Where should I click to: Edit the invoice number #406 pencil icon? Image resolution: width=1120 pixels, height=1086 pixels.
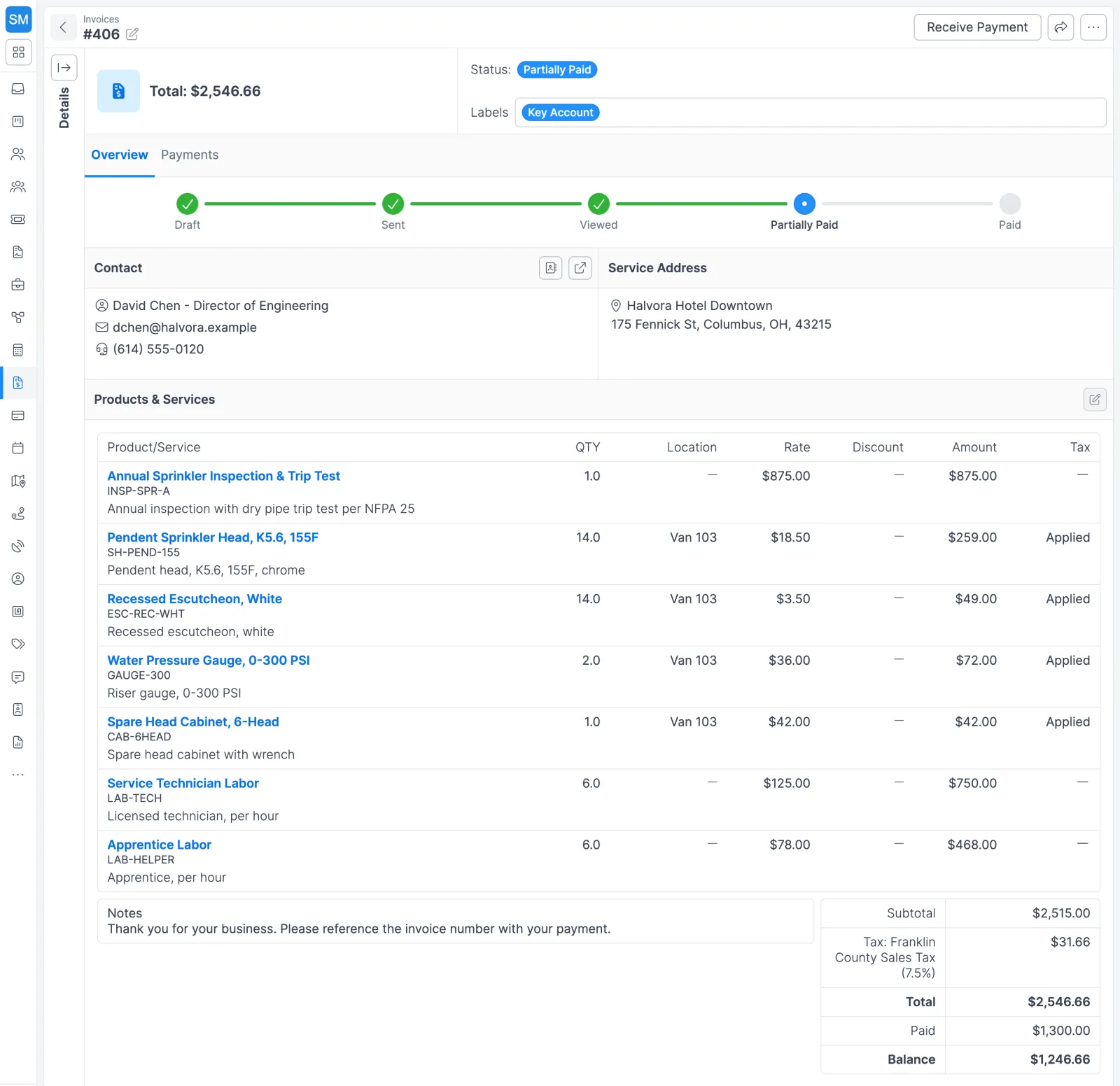click(x=132, y=34)
